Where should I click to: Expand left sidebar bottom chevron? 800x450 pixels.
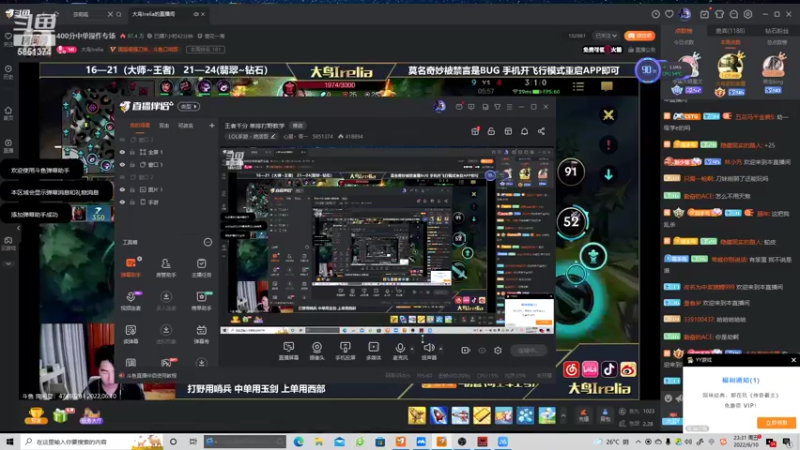tap(9, 263)
